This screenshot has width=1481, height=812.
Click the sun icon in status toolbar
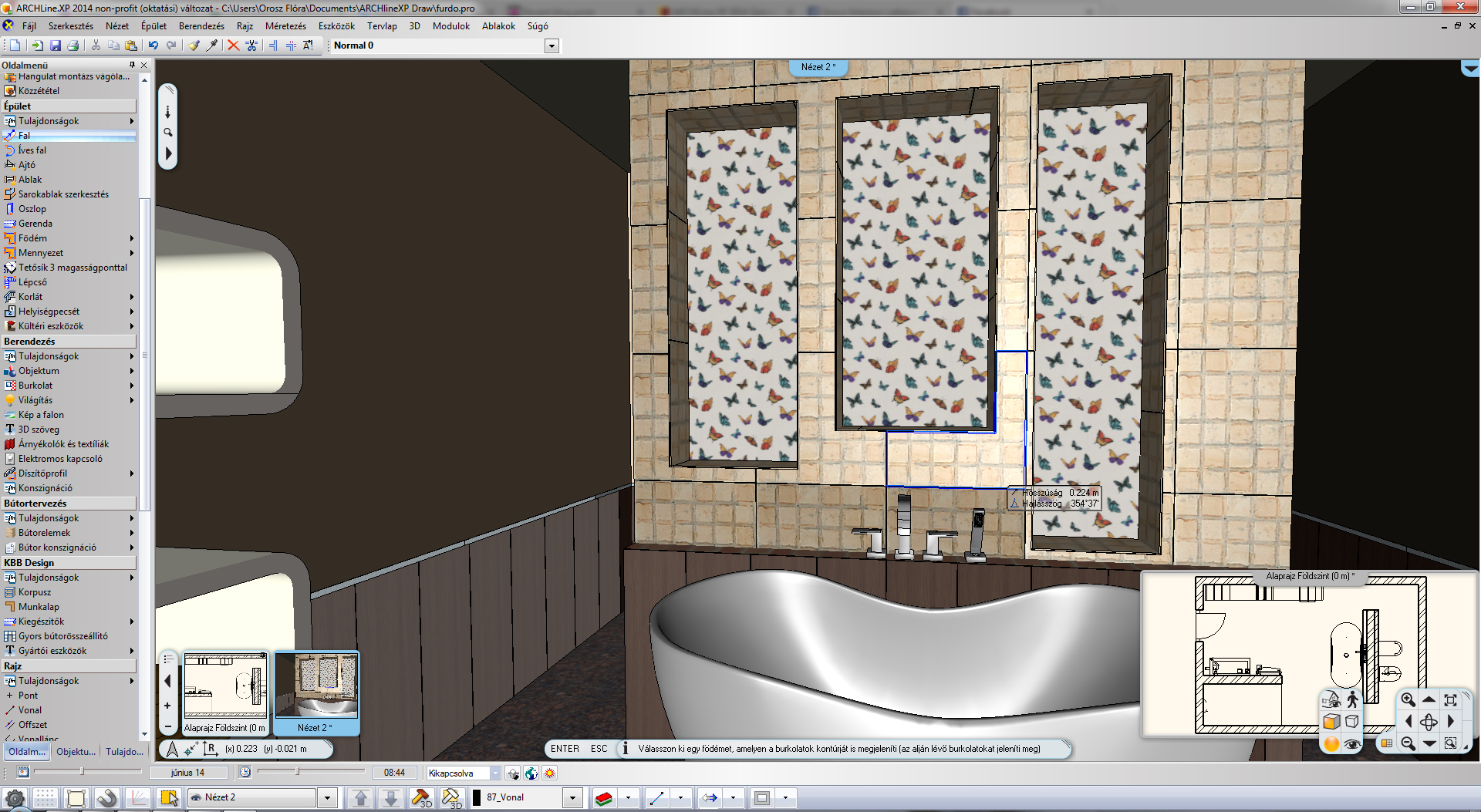click(549, 773)
